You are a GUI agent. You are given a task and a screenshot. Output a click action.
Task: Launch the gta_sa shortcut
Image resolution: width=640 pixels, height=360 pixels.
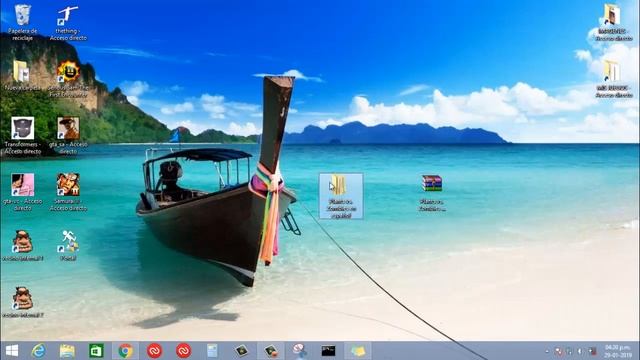68,136
